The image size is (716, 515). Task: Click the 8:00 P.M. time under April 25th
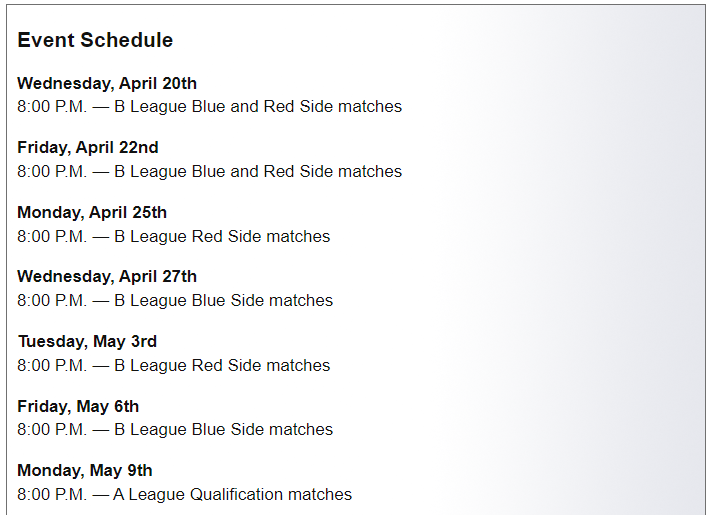pyautogui.click(x=52, y=236)
